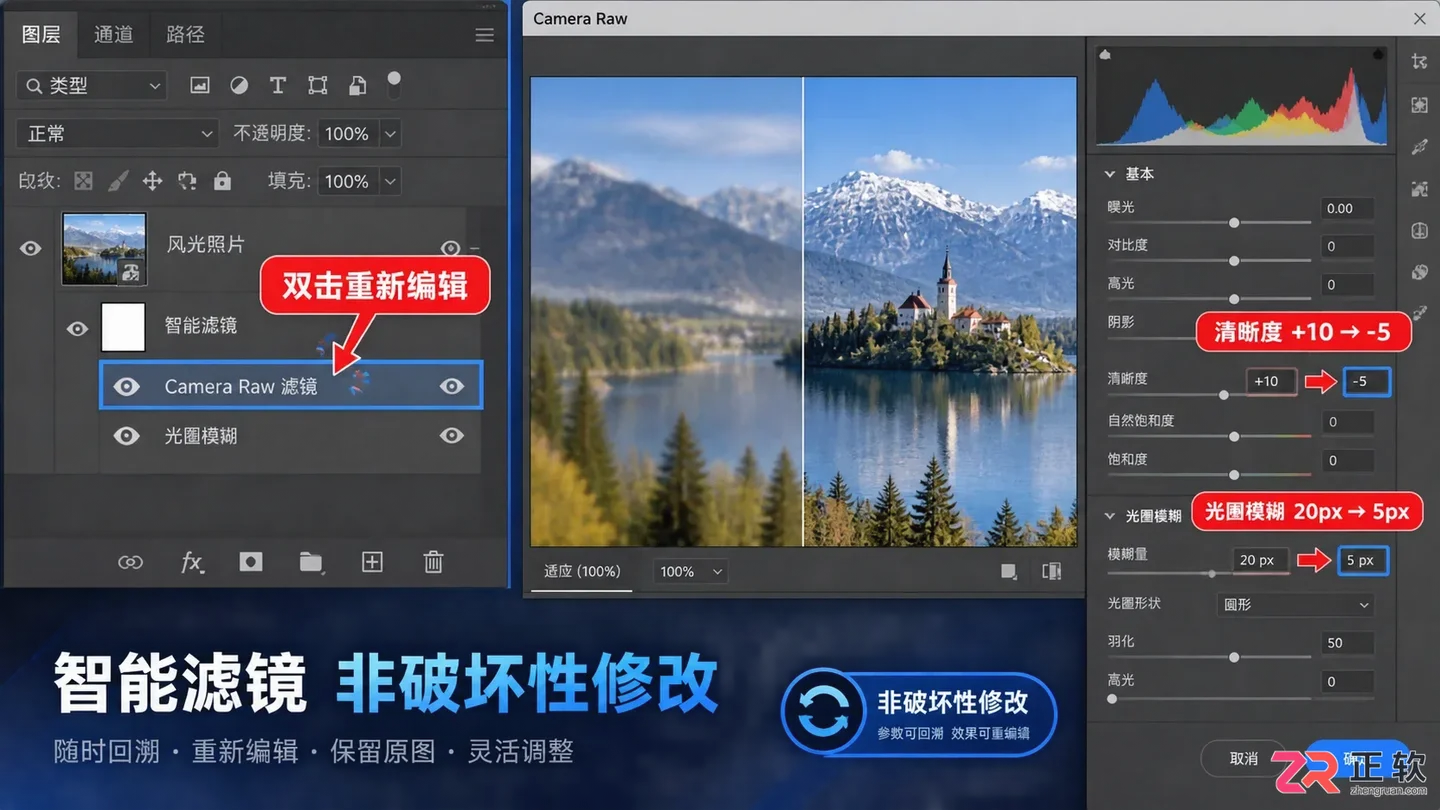The width and height of the screenshot is (1440, 810).
Task: Add a layer mask icon
Action: [251, 562]
